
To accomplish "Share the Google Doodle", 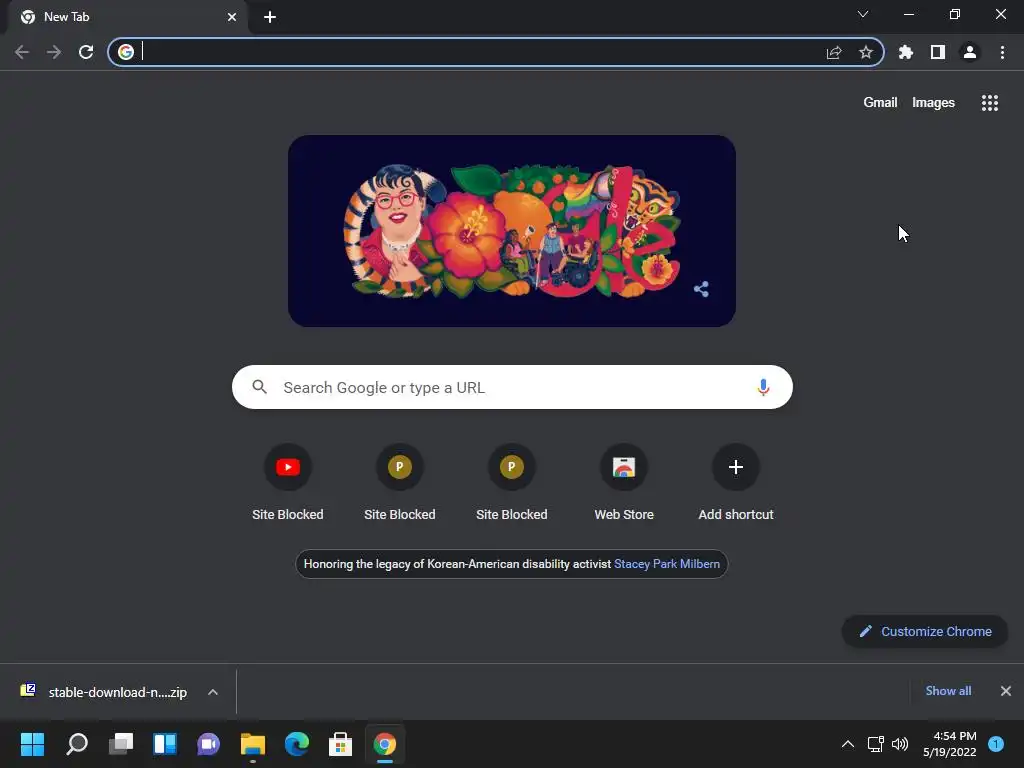I will click(x=701, y=289).
